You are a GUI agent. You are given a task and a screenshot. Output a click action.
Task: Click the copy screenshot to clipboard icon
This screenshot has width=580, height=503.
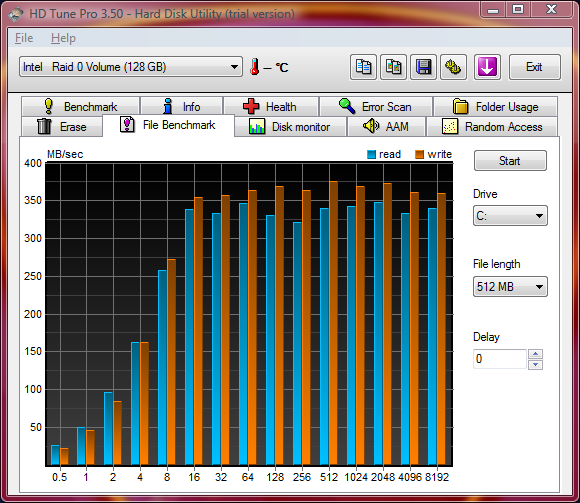coord(394,67)
